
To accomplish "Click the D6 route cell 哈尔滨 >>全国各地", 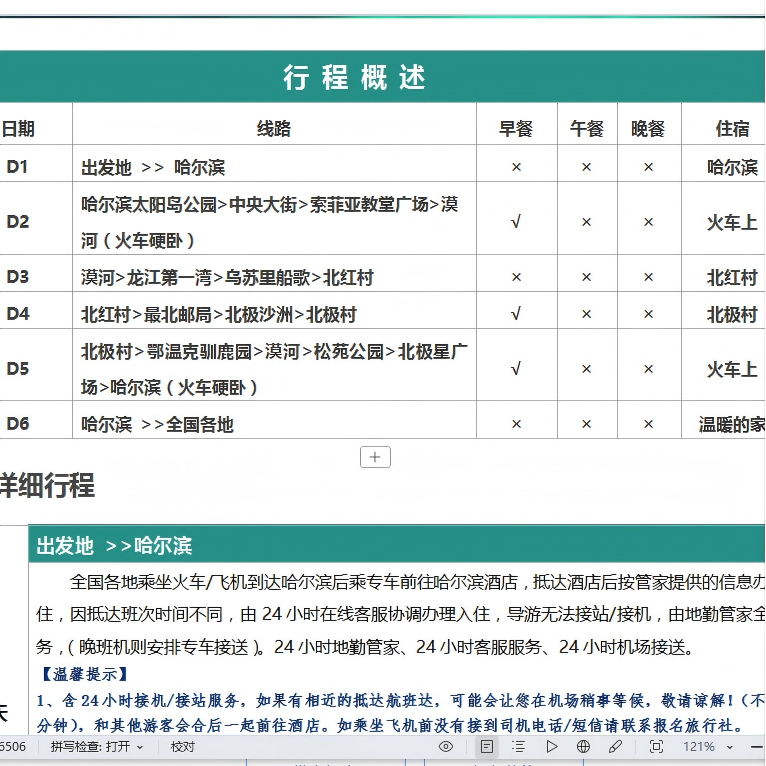I will click(x=157, y=424).
